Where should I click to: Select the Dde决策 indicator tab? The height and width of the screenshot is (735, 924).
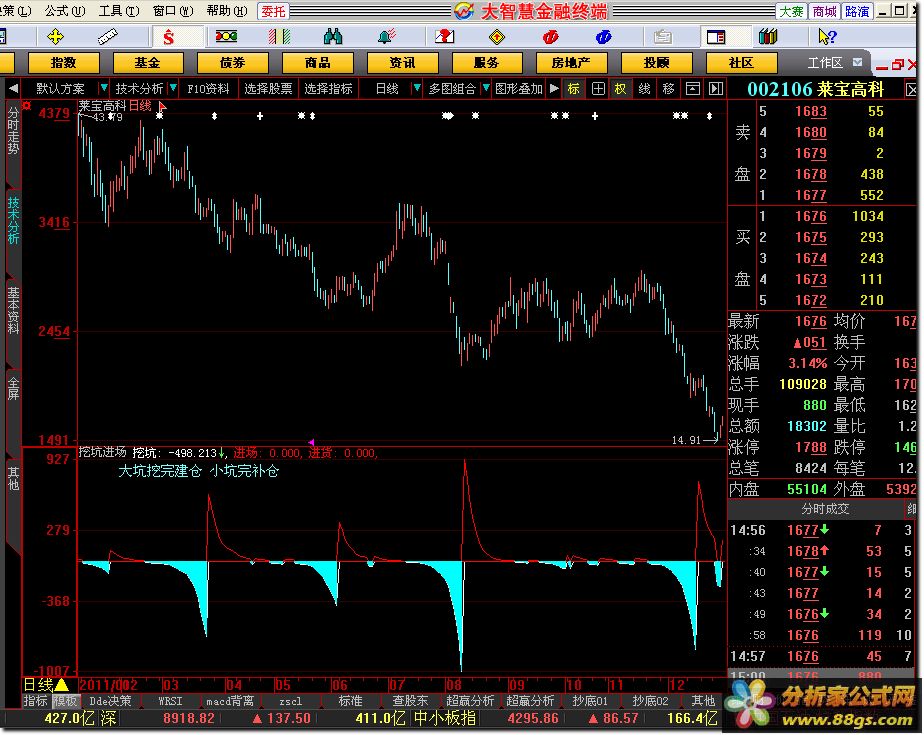(110, 701)
